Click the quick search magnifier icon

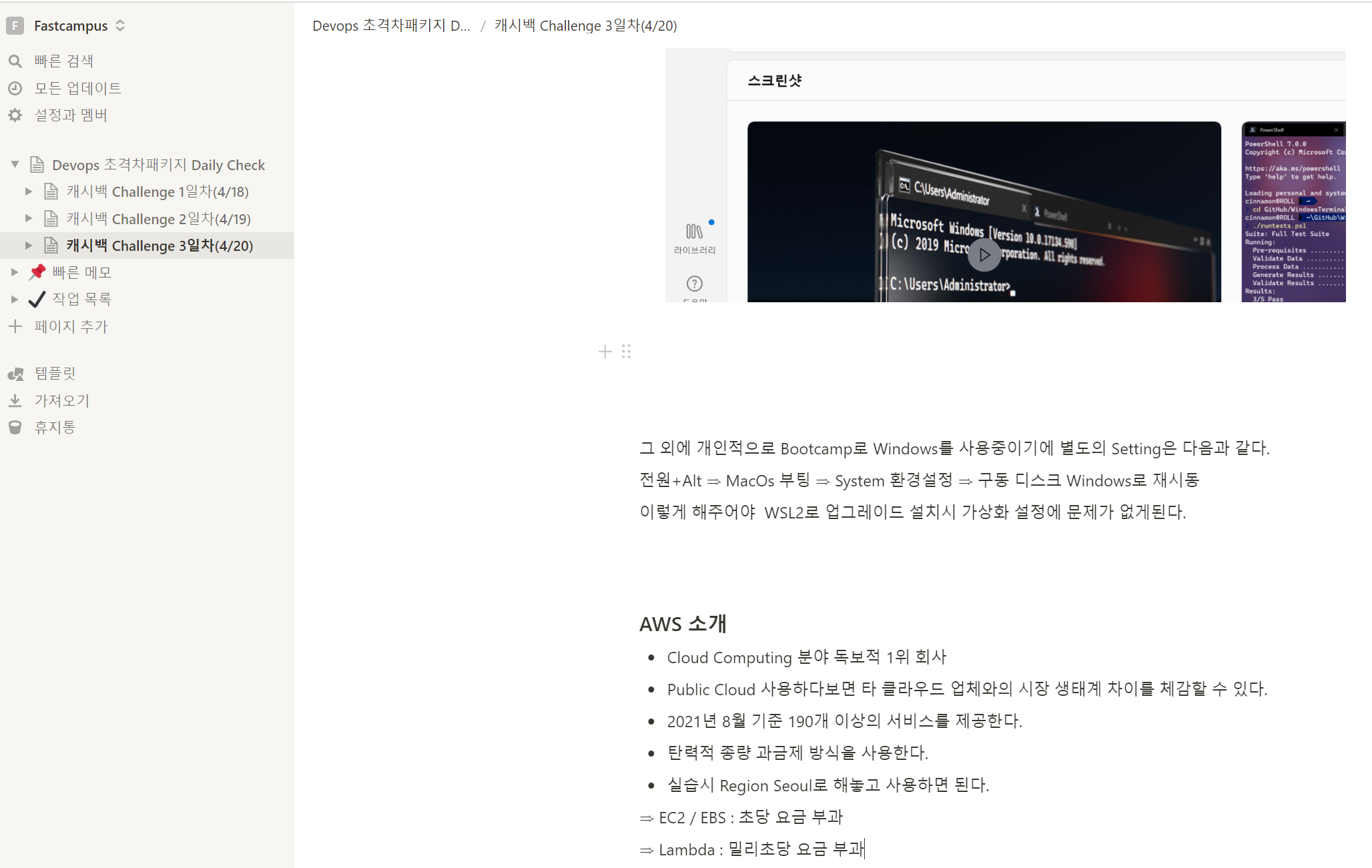(15, 61)
